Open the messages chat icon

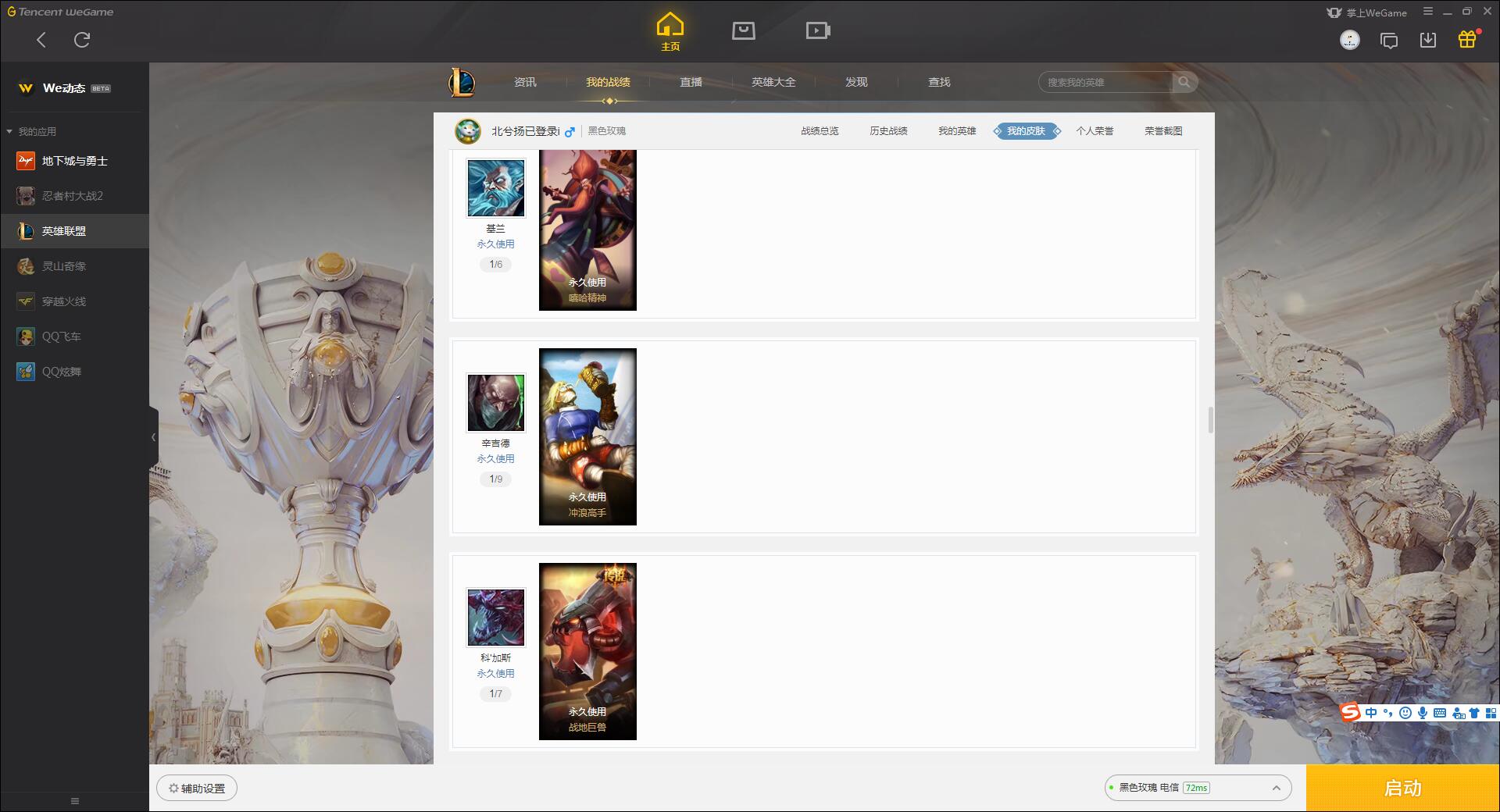(1389, 41)
